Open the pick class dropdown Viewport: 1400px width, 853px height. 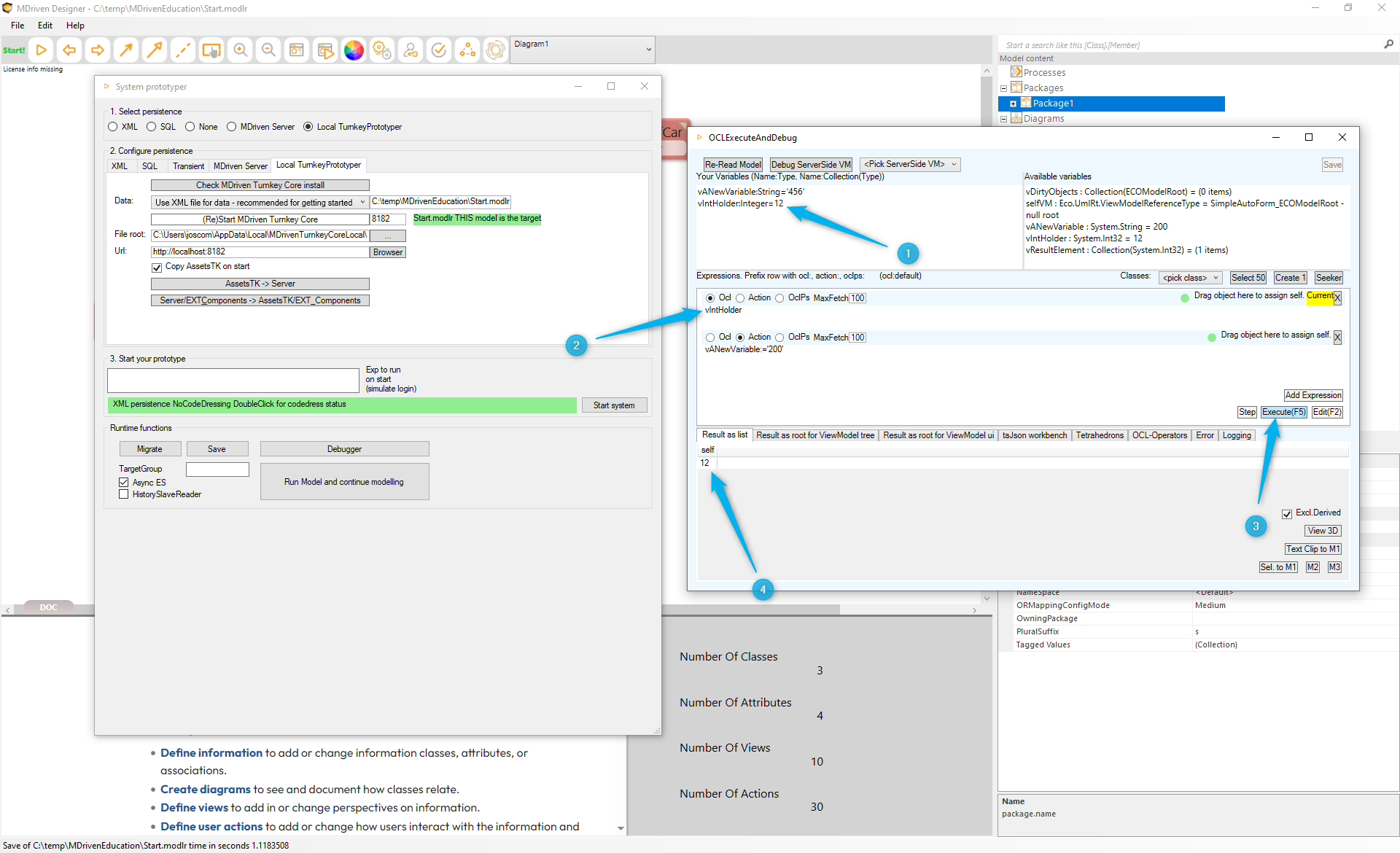[x=1190, y=278]
